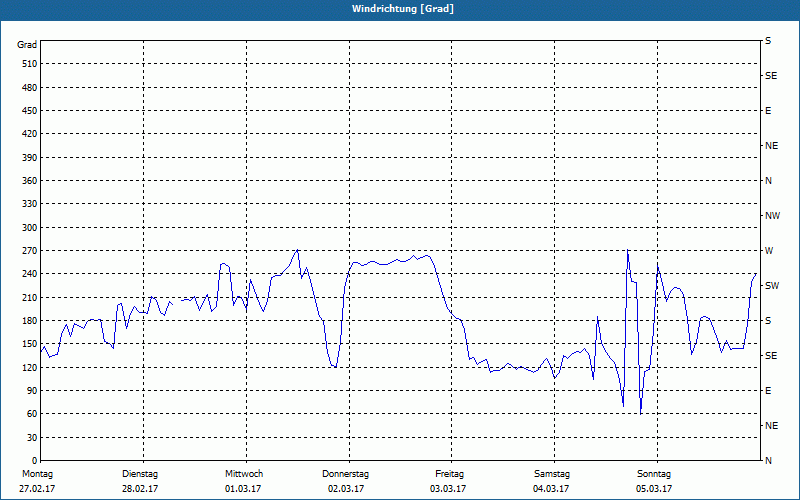
Task: Click the 90 y-axis value
Action: [32, 391]
